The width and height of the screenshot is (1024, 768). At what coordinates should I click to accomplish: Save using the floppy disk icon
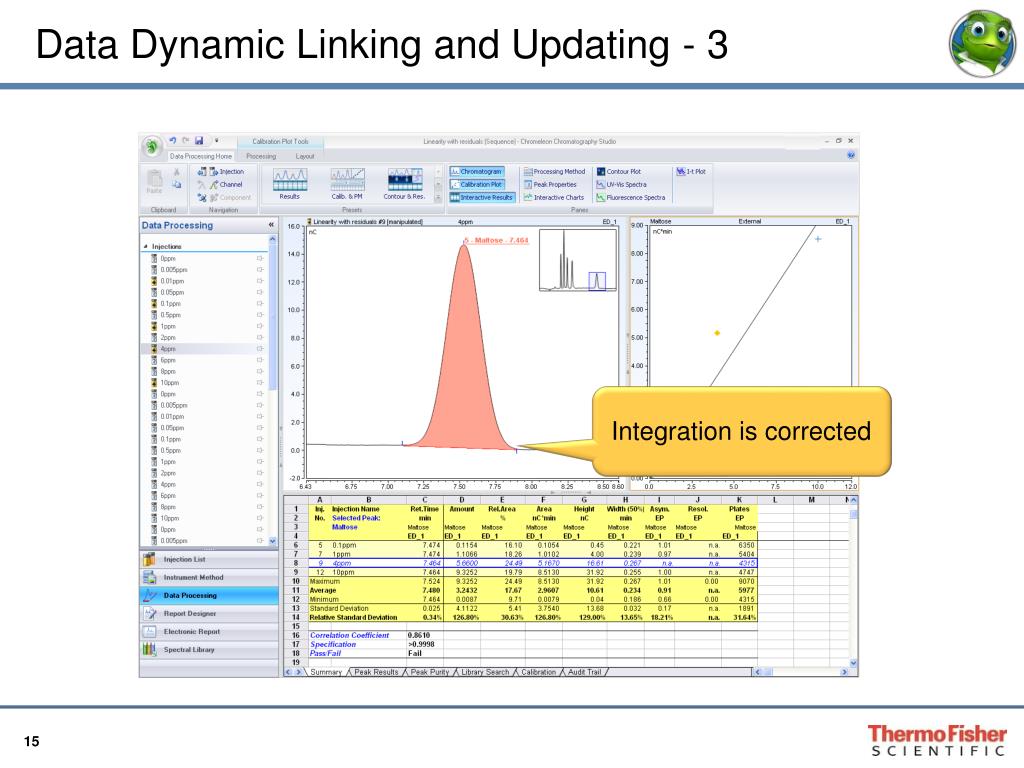pos(199,140)
